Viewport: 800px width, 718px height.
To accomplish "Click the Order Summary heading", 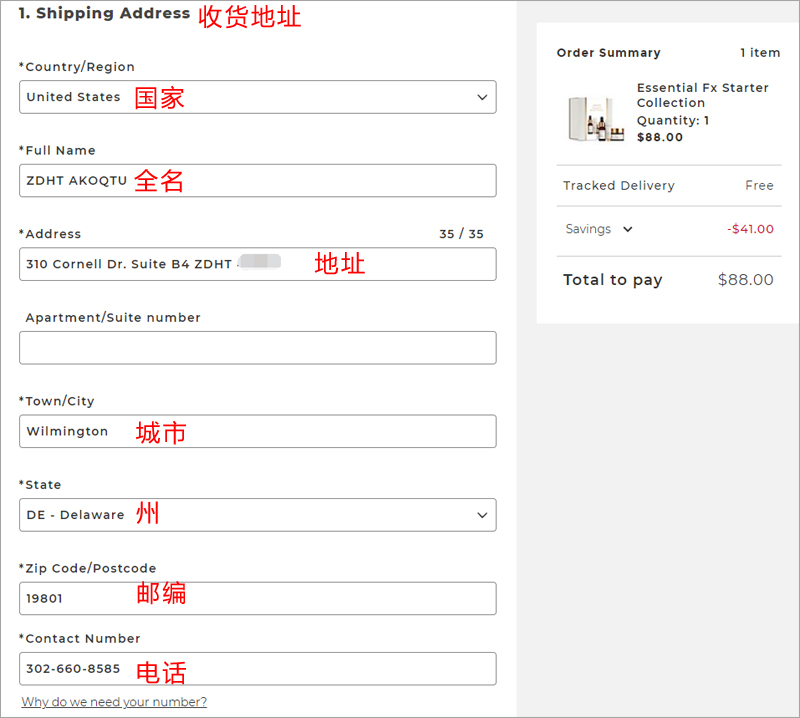I will pyautogui.click(x=608, y=53).
